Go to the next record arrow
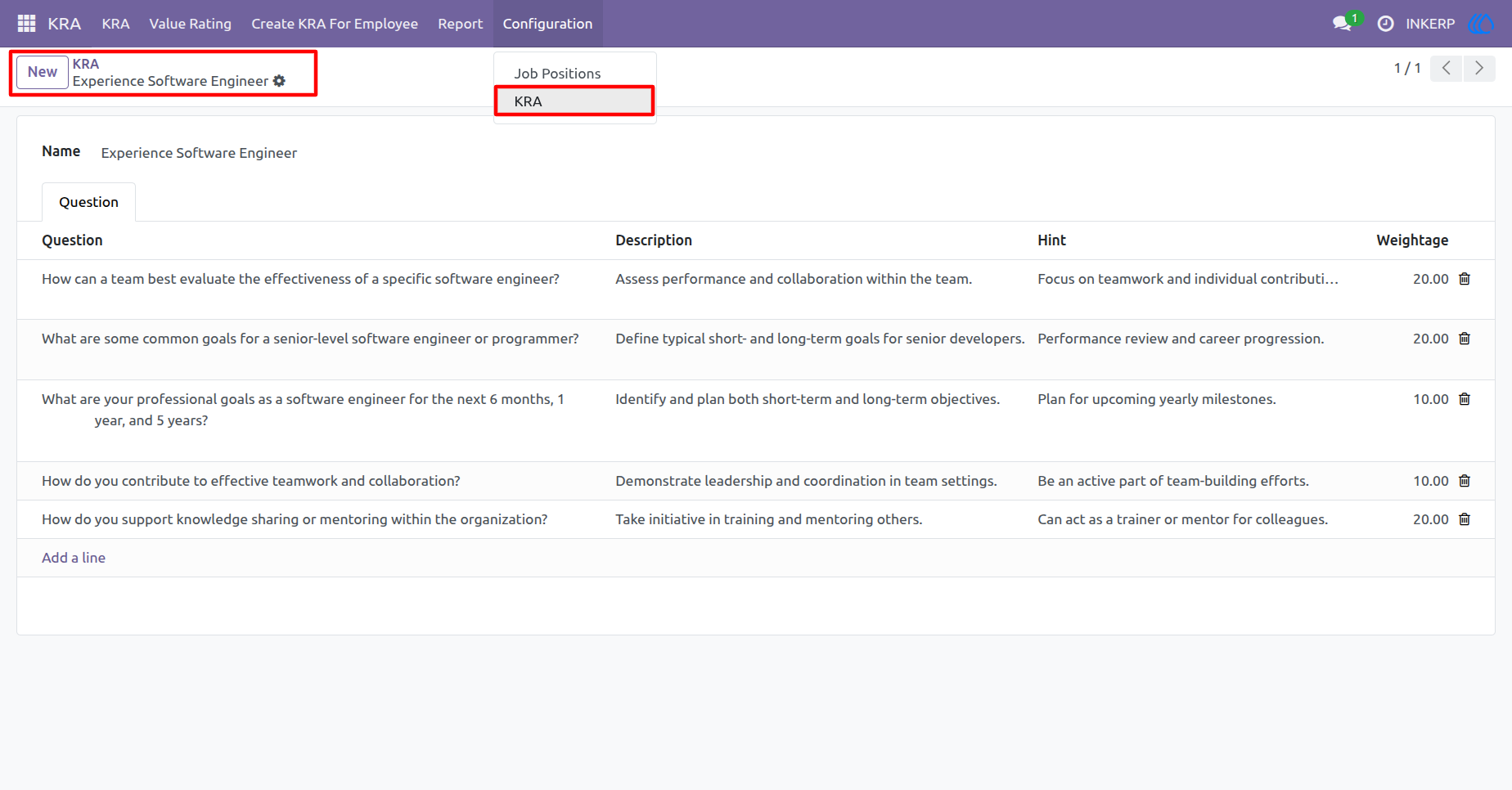This screenshot has width=1512, height=790. click(x=1479, y=68)
